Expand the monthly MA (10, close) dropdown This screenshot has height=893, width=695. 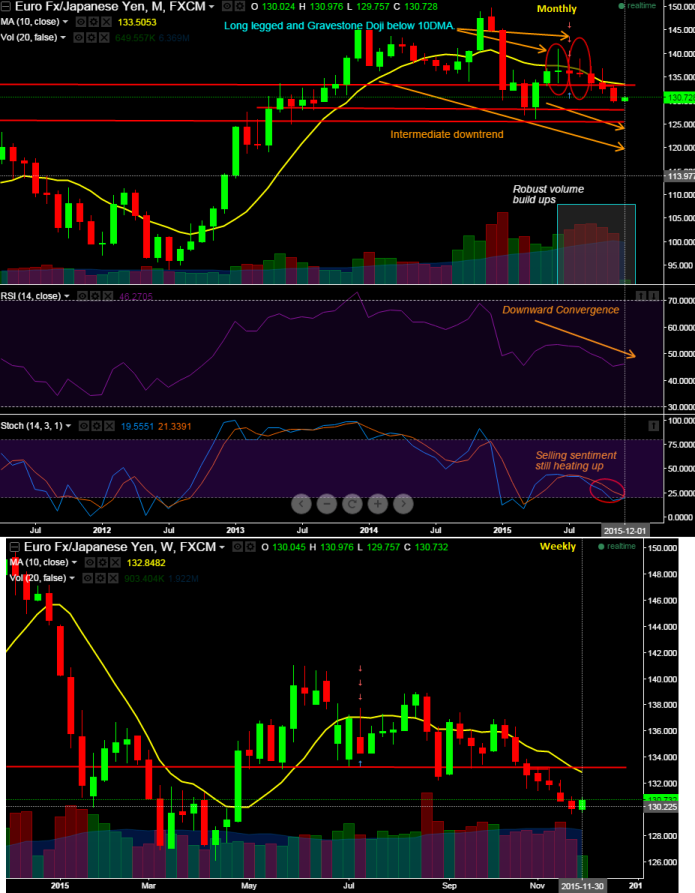pyautogui.click(x=65, y=22)
